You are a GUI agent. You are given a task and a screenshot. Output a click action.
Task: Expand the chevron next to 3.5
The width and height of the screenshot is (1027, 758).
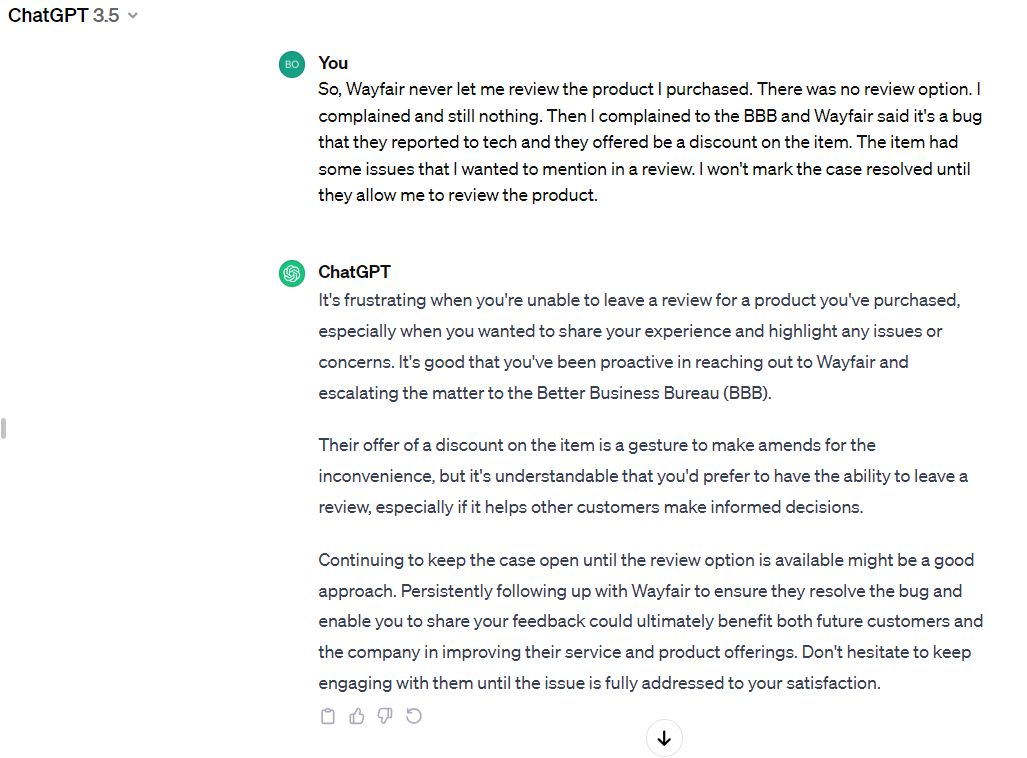tap(133, 16)
